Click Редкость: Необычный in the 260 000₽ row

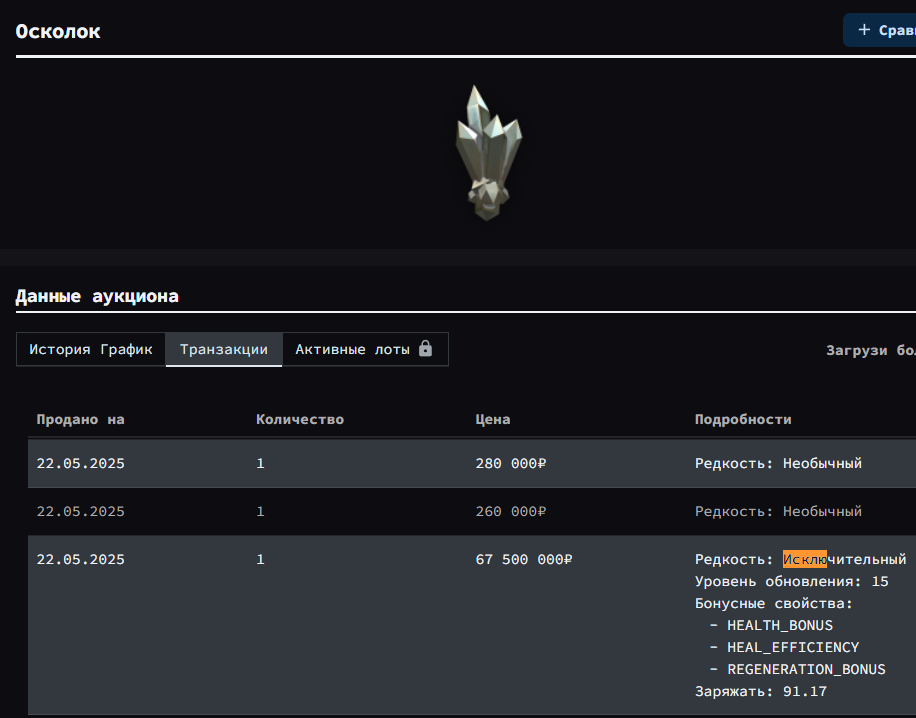tap(778, 511)
